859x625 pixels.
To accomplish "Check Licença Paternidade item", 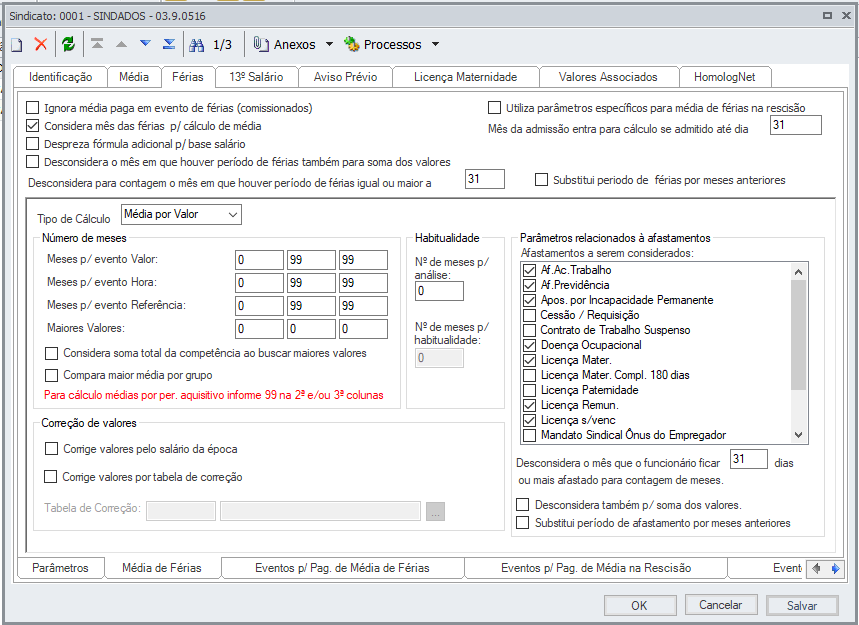I will click(529, 390).
